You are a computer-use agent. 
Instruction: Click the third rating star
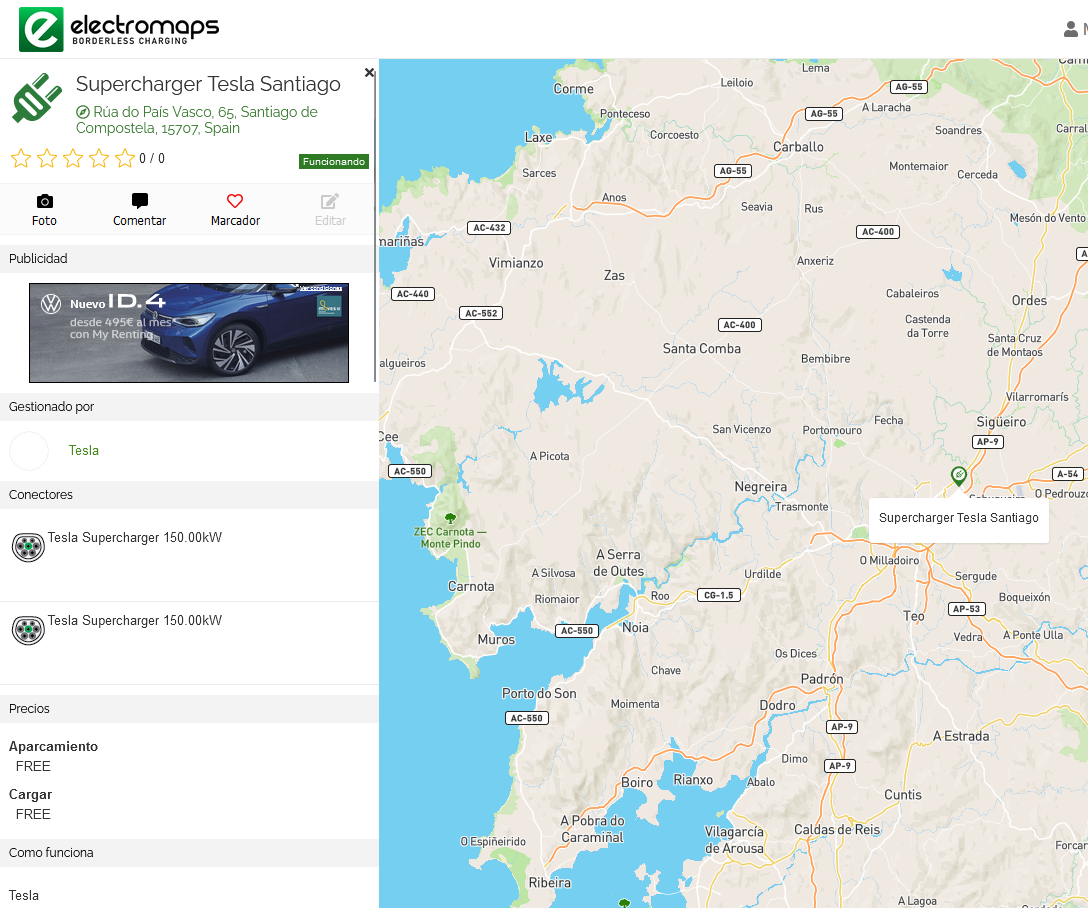click(73, 158)
